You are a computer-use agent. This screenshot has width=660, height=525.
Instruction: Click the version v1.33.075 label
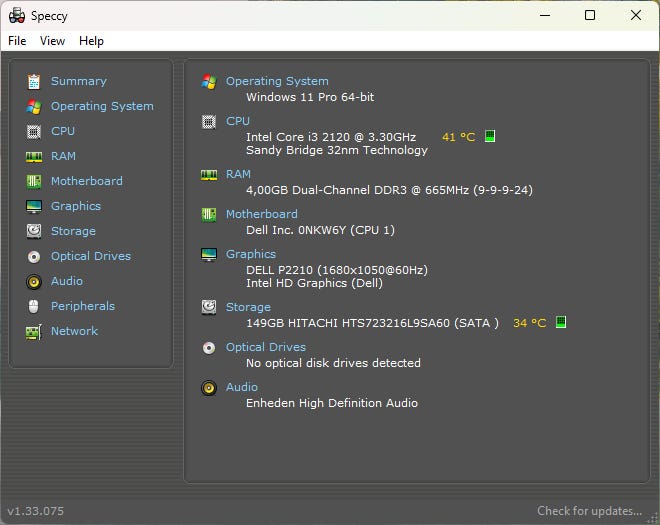36,511
